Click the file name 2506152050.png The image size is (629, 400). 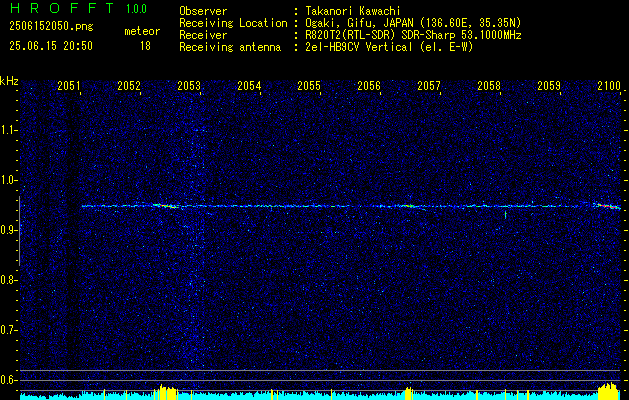pyautogui.click(x=51, y=27)
